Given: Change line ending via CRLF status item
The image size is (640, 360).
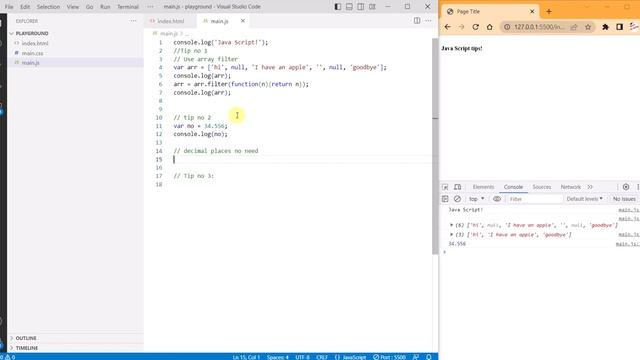Looking at the screenshot, I should (x=322, y=357).
